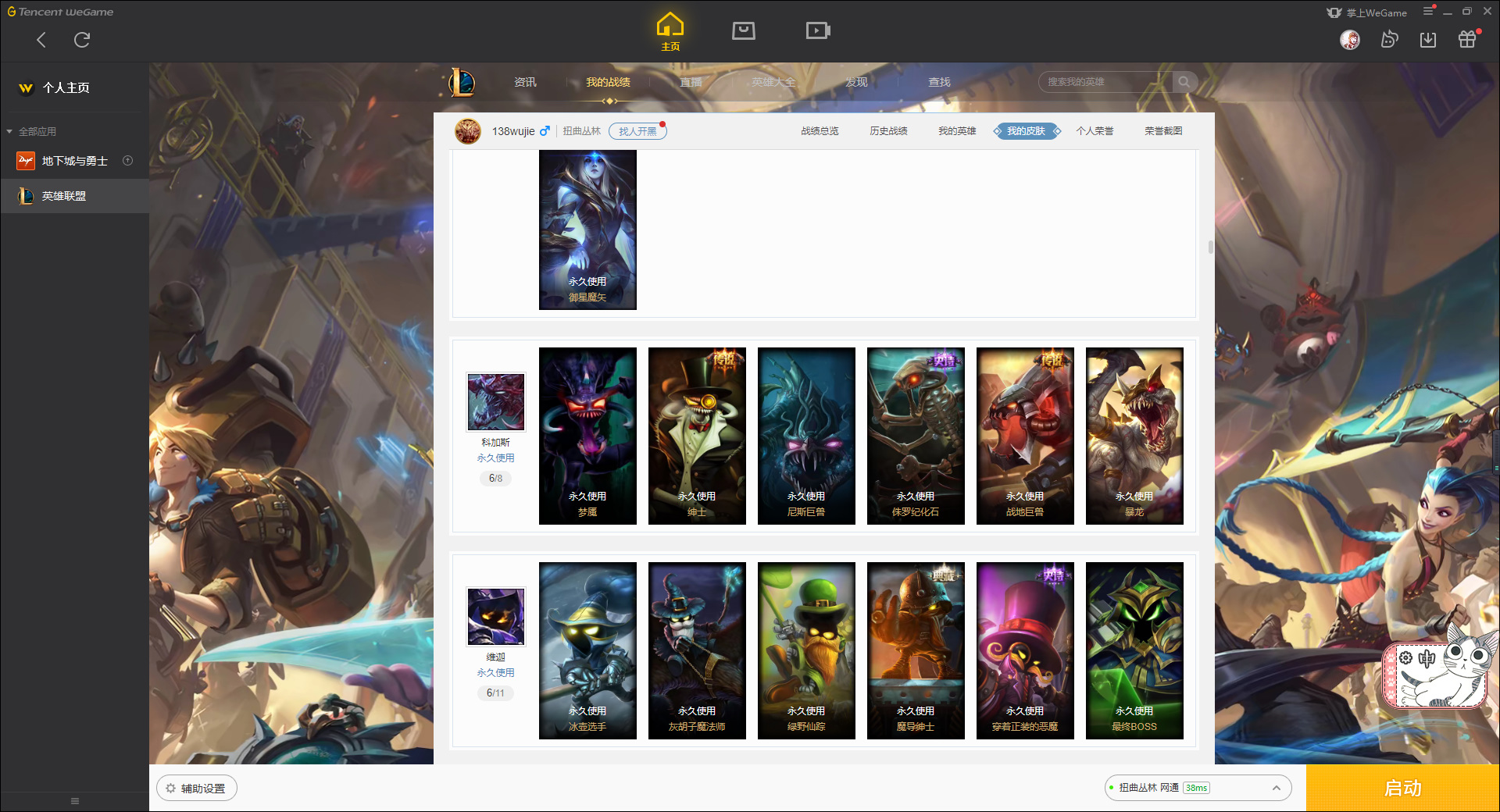Viewport: 1500px width, 812px height.
Task: Open the user avatar in top bar
Action: 1350,39
